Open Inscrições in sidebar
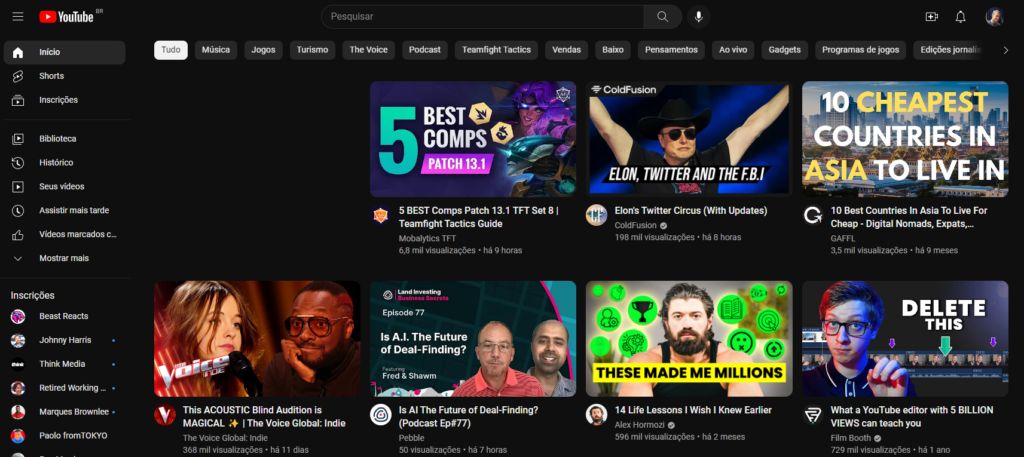 coord(65,100)
